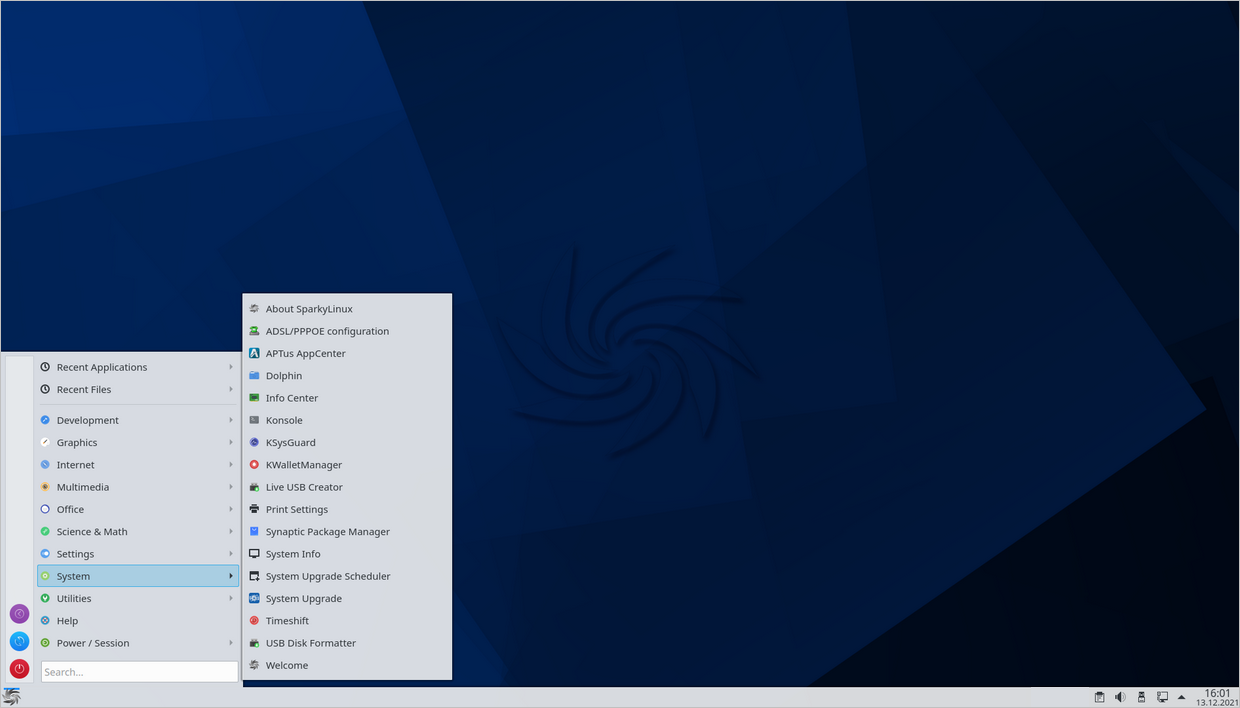Click the red power button in menu sidebar

(19, 669)
